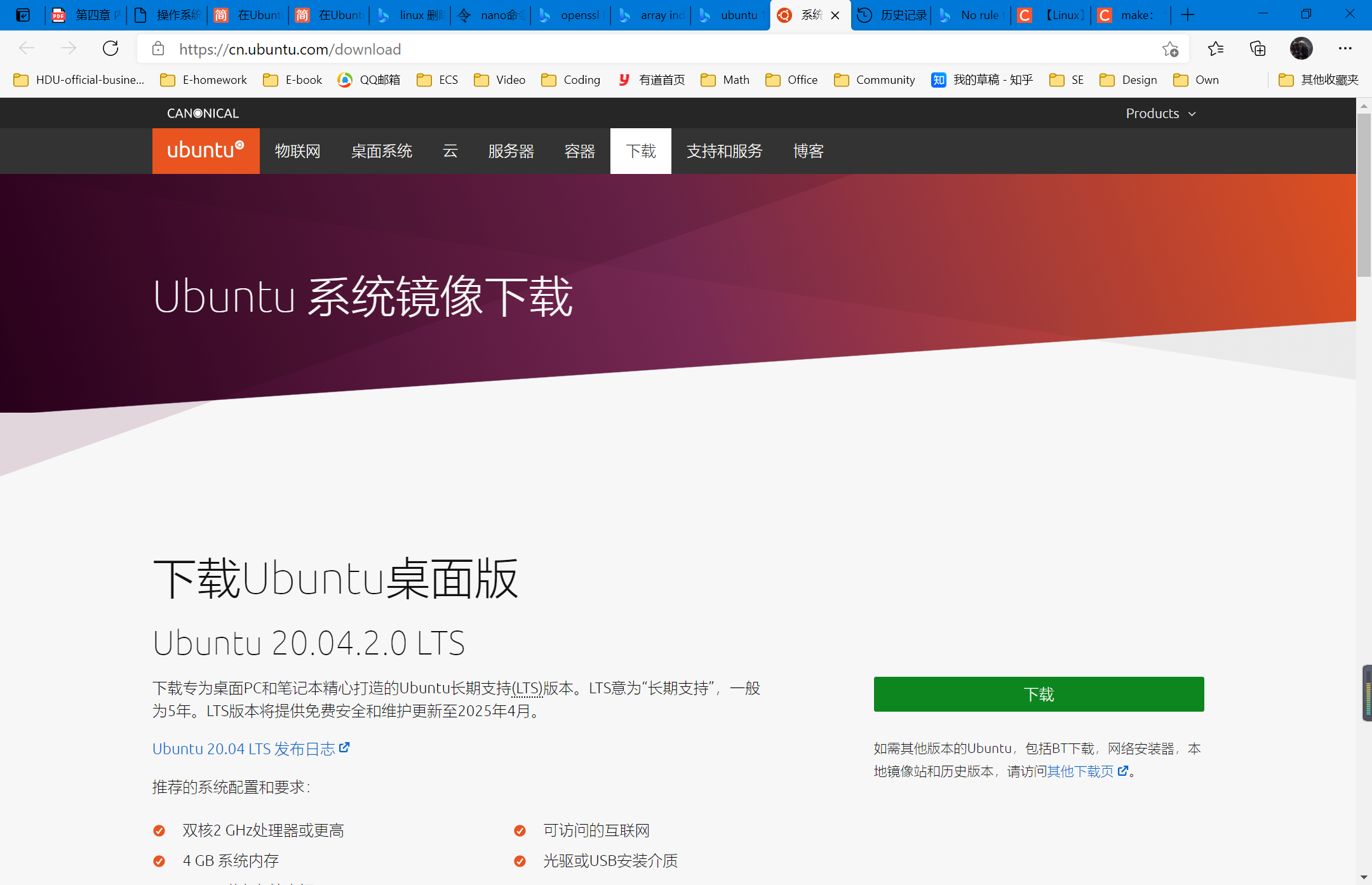Add this page to favorites
Image resolution: width=1372 pixels, height=885 pixels.
tap(1171, 48)
